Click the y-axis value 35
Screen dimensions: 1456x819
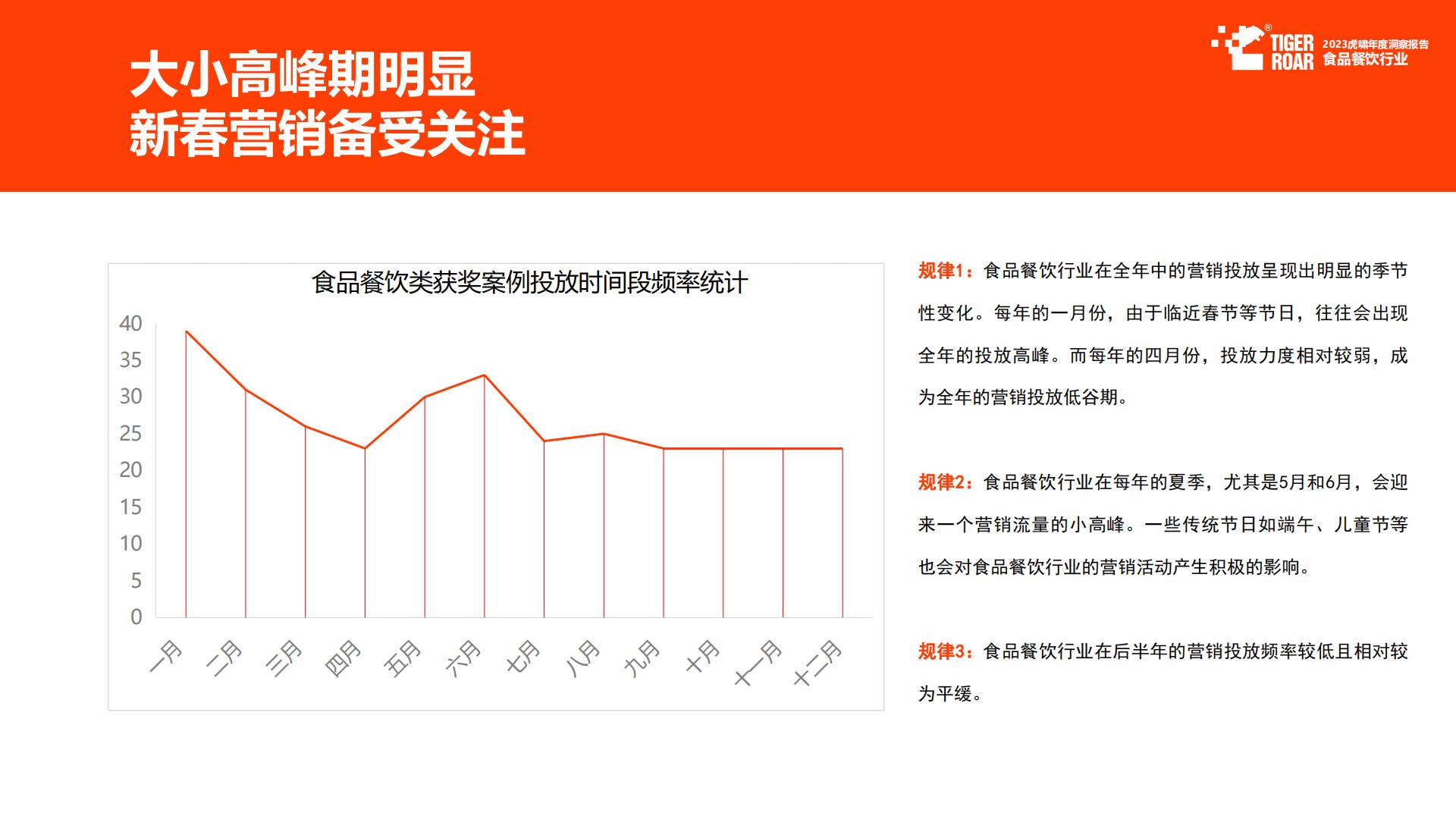point(130,360)
